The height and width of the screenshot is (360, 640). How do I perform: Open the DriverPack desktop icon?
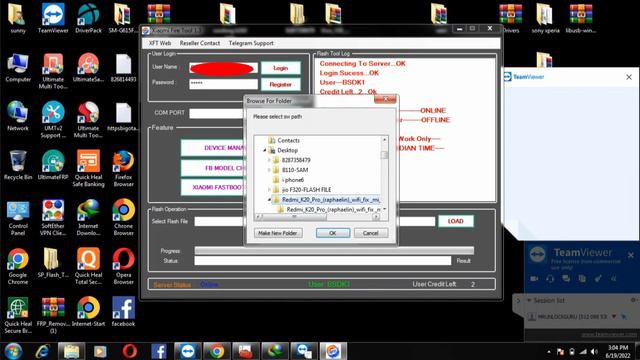[88, 18]
